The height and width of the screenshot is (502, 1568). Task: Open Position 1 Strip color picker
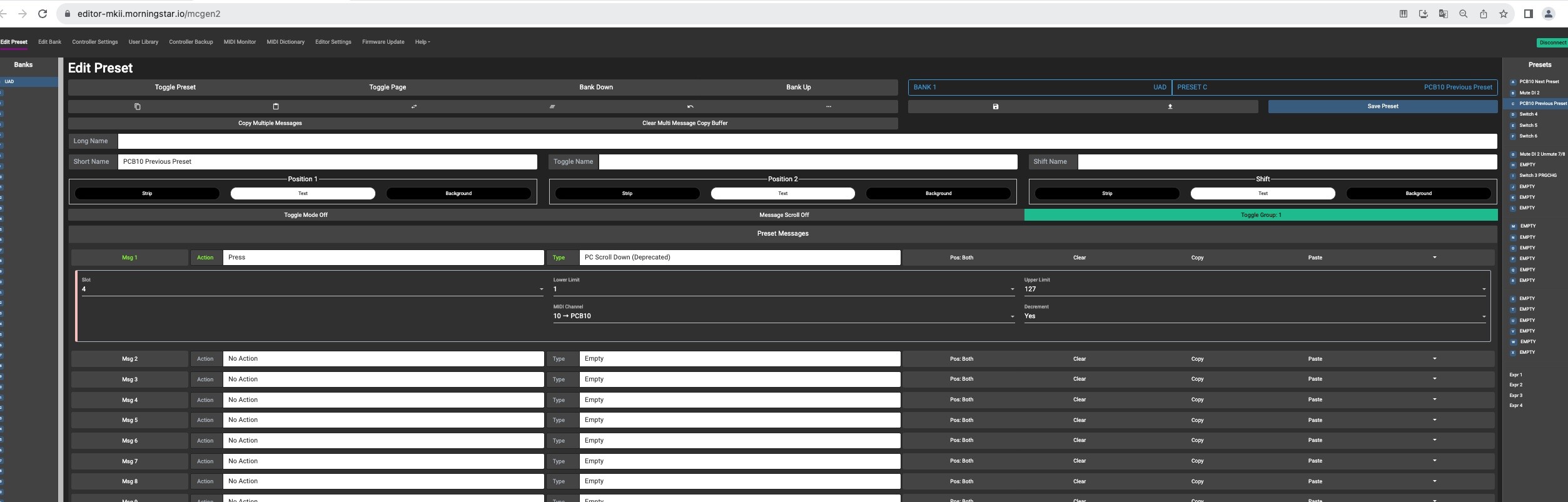147,194
